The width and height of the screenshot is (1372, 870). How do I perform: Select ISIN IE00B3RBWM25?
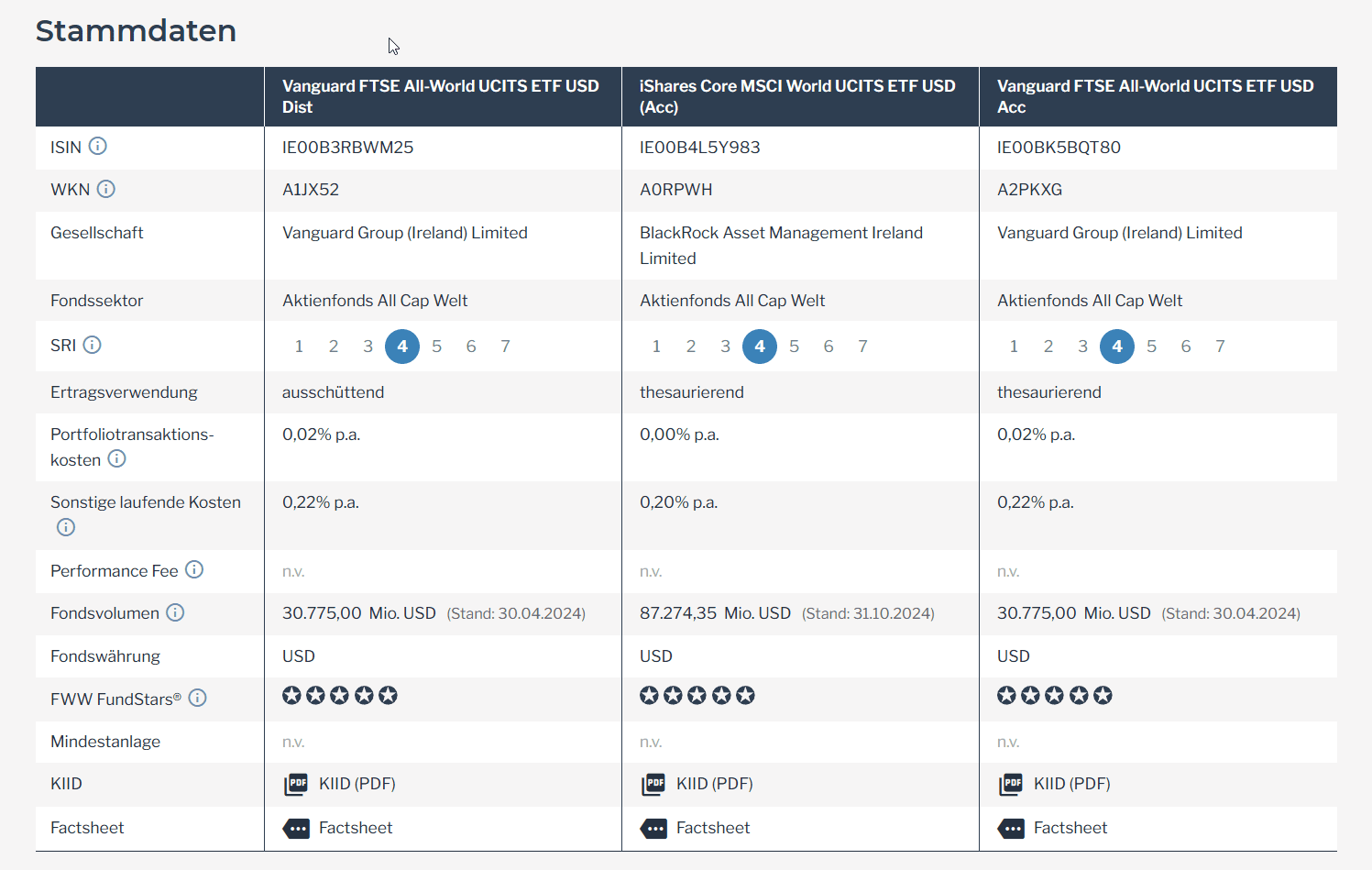(348, 148)
